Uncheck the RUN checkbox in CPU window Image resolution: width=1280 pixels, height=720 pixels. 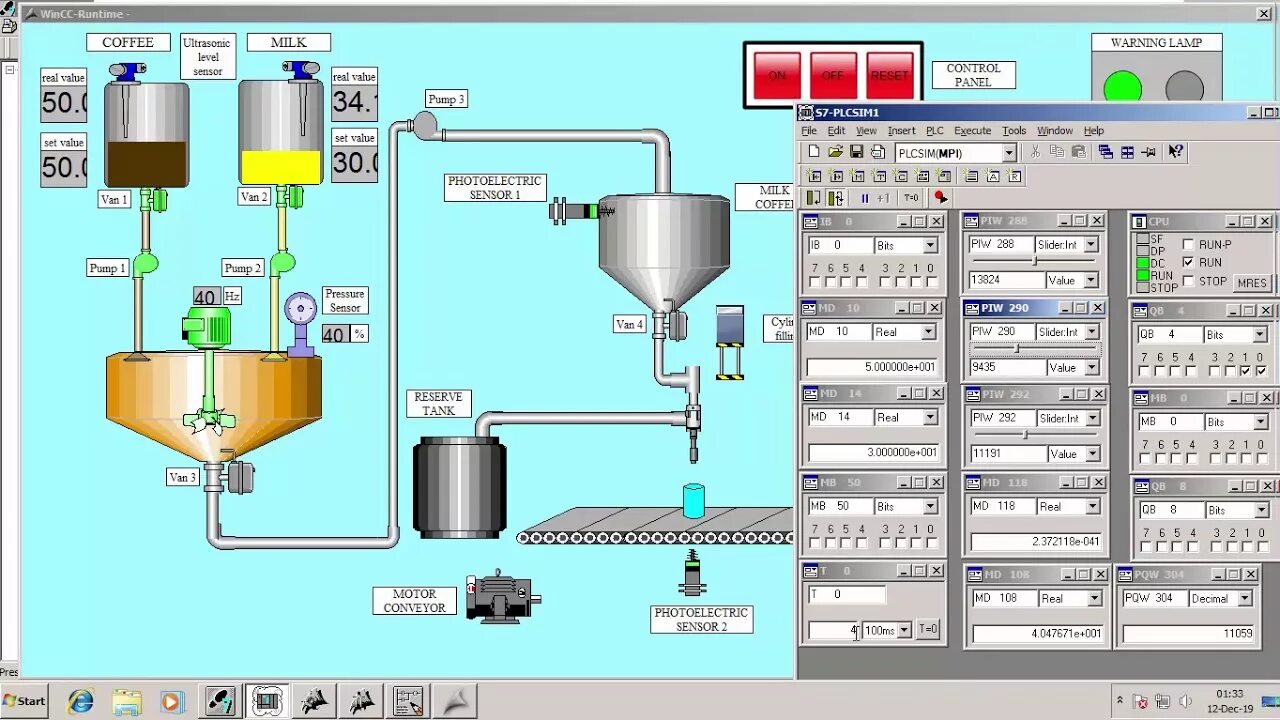click(x=1189, y=262)
